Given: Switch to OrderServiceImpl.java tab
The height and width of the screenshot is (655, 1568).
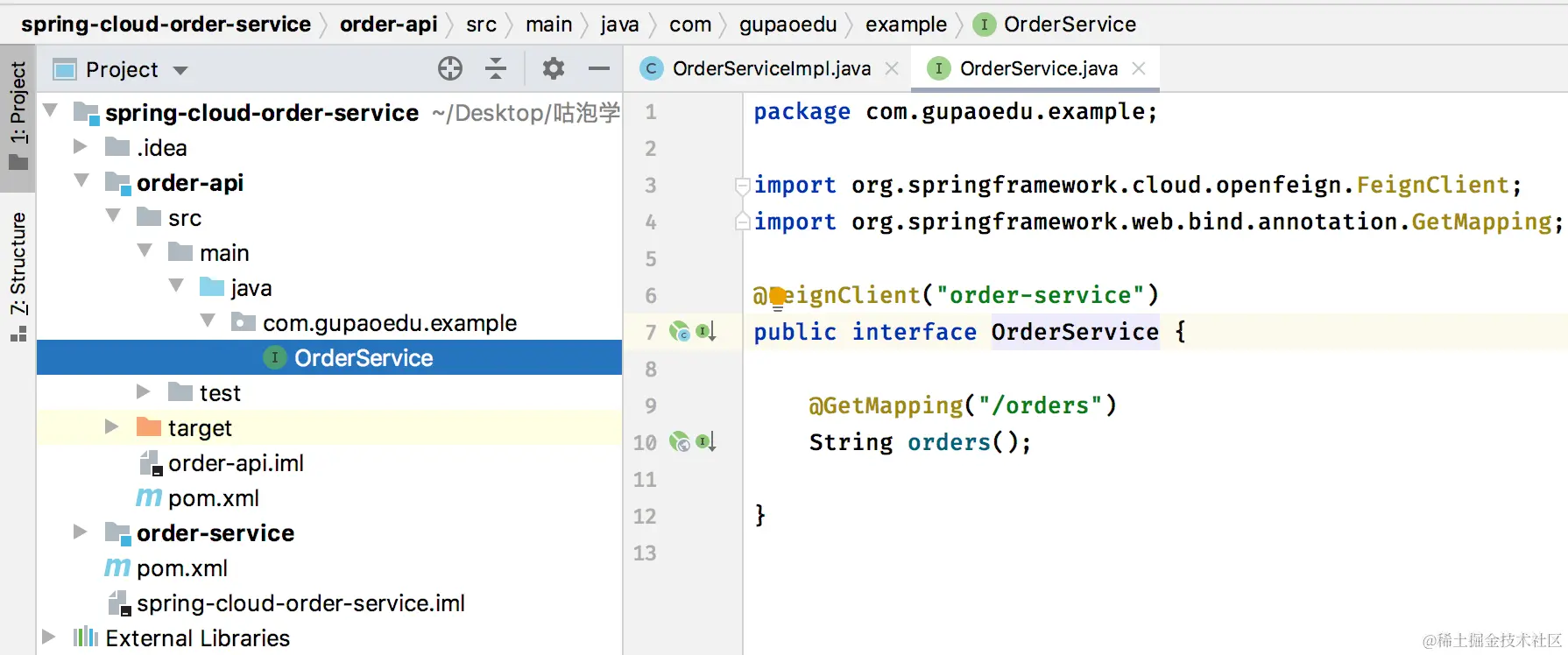Looking at the screenshot, I should click(771, 68).
